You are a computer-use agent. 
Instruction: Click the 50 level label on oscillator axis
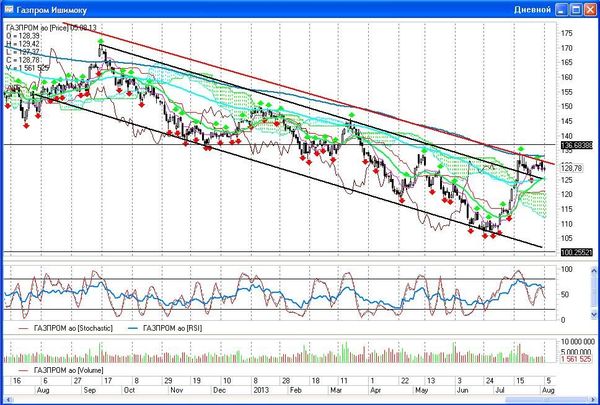click(x=565, y=294)
